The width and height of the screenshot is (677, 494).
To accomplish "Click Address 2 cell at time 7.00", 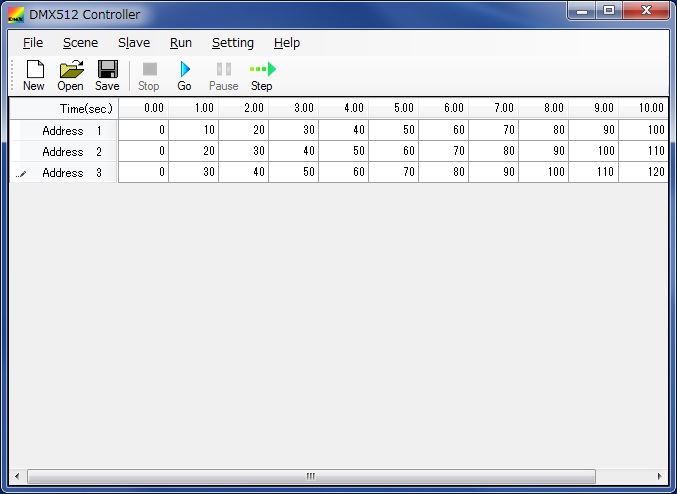I will (494, 151).
